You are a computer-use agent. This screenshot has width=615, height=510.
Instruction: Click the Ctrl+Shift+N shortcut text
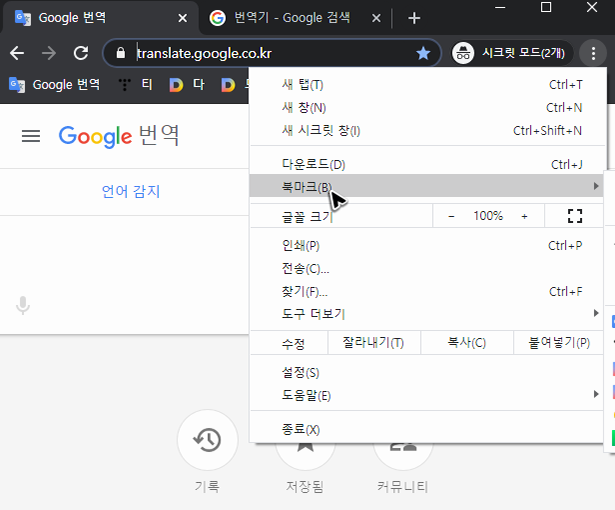(x=548, y=131)
